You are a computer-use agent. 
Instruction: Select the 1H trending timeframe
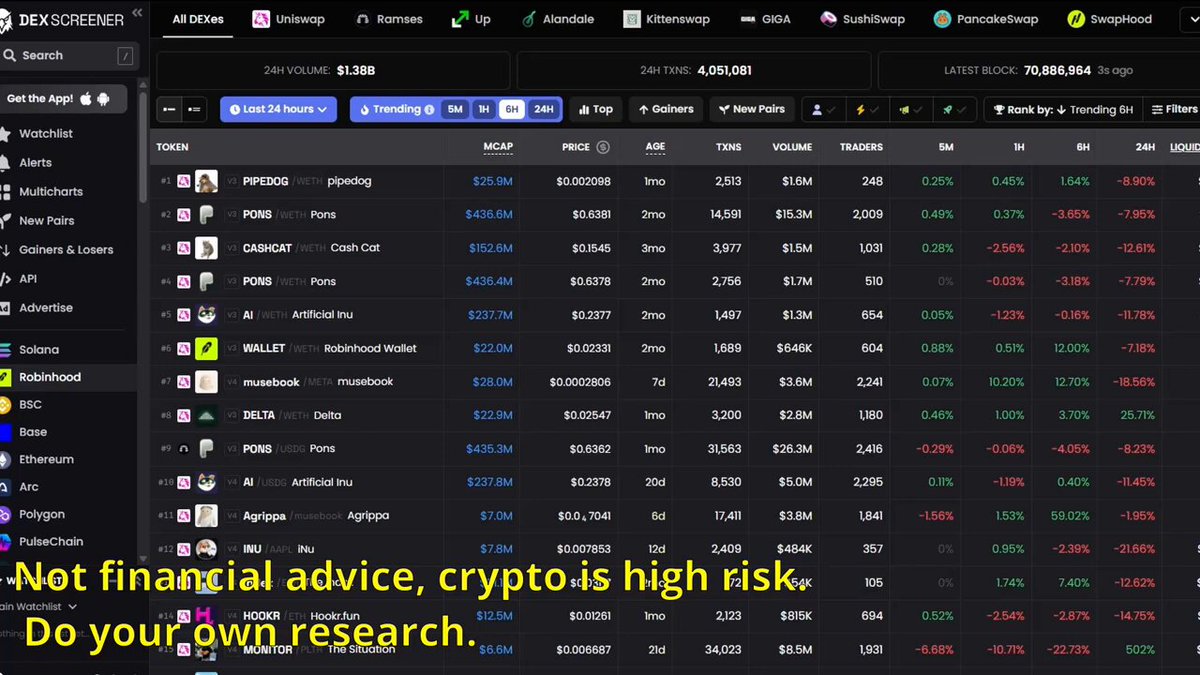(x=483, y=109)
